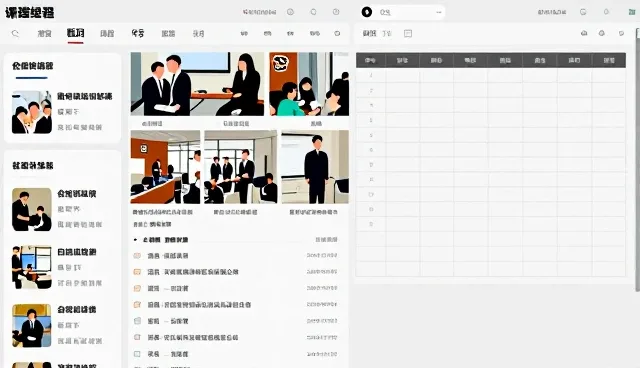Open the office image with brown reception desk

pyautogui.click(x=165, y=167)
